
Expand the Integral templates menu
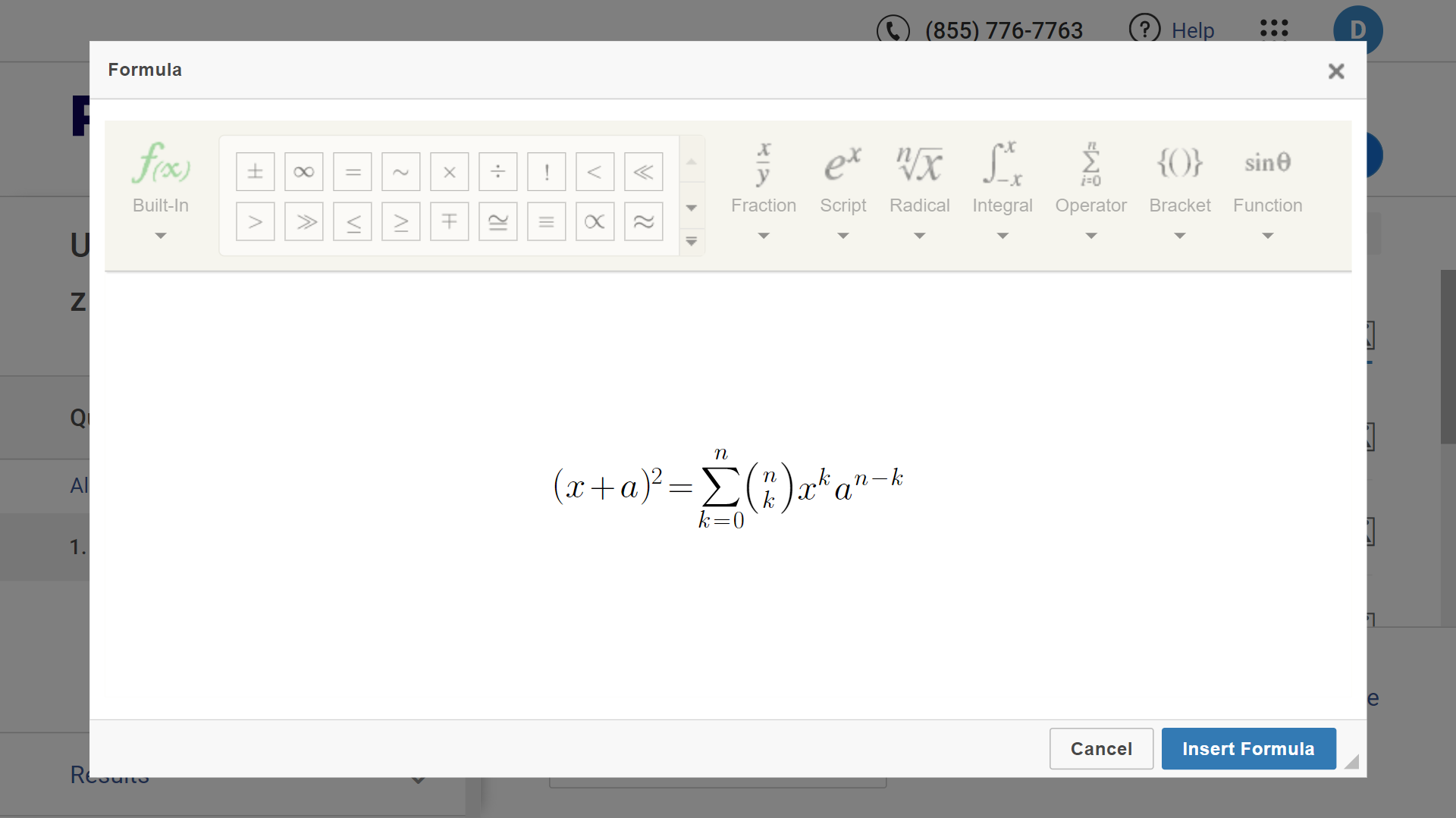click(1002, 190)
